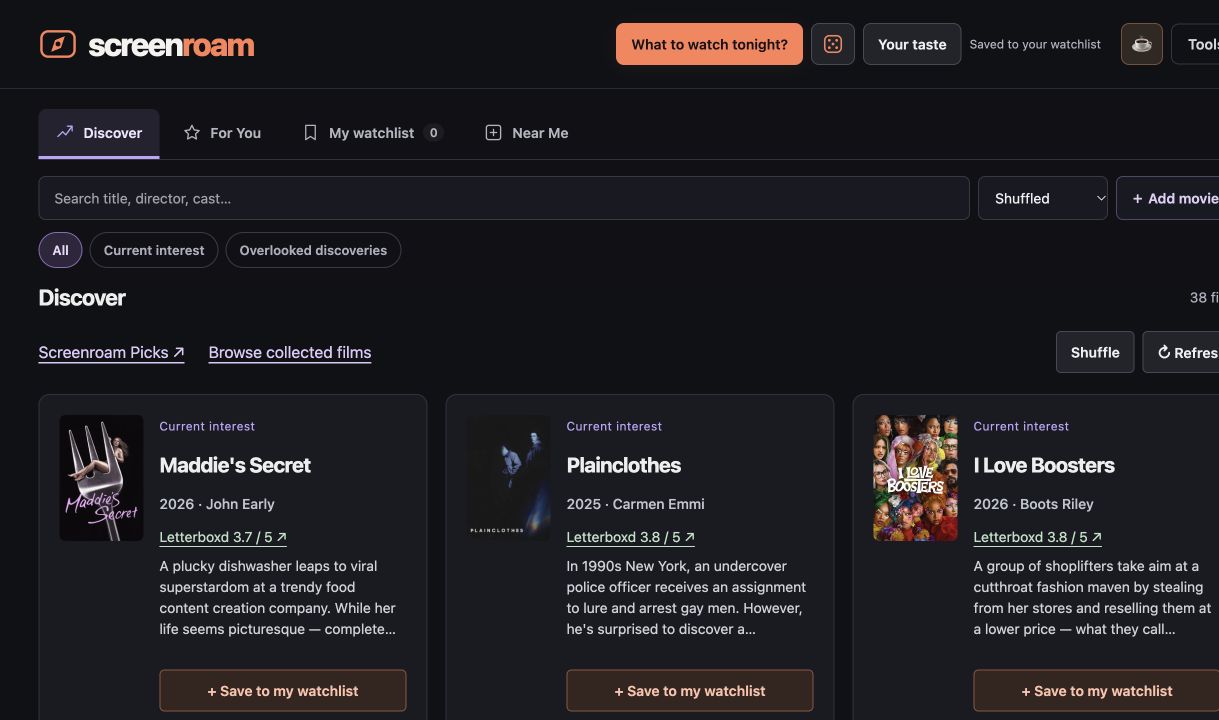
Task: Click the Plainclothes poster thumbnail
Action: 508,478
